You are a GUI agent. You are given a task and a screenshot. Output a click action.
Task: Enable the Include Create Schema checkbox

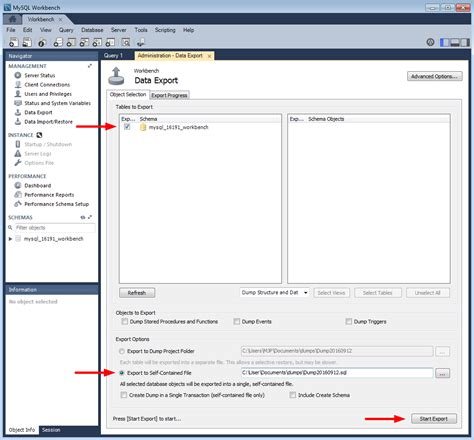[293, 395]
